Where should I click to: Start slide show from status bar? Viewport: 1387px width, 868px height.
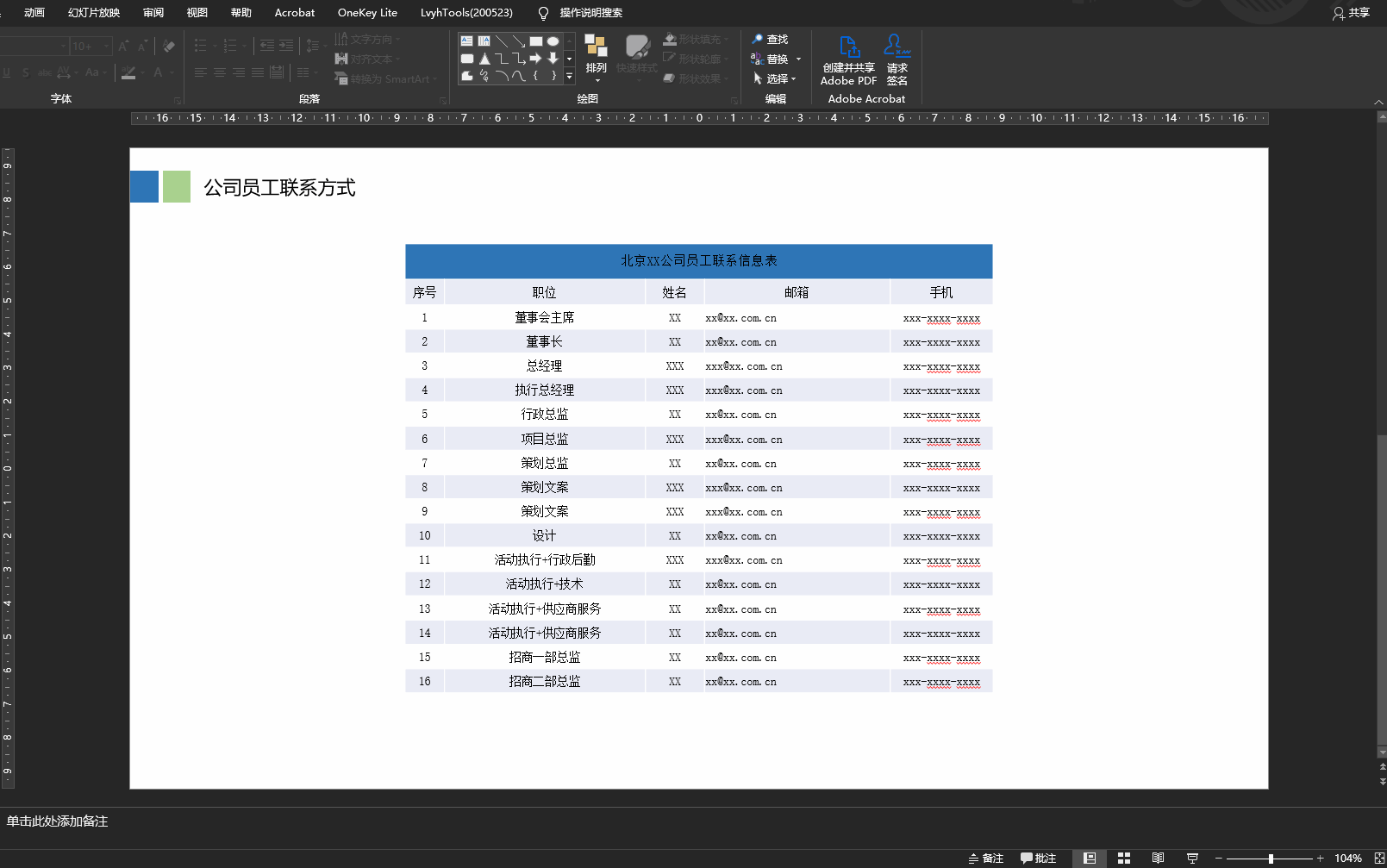click(x=1192, y=859)
